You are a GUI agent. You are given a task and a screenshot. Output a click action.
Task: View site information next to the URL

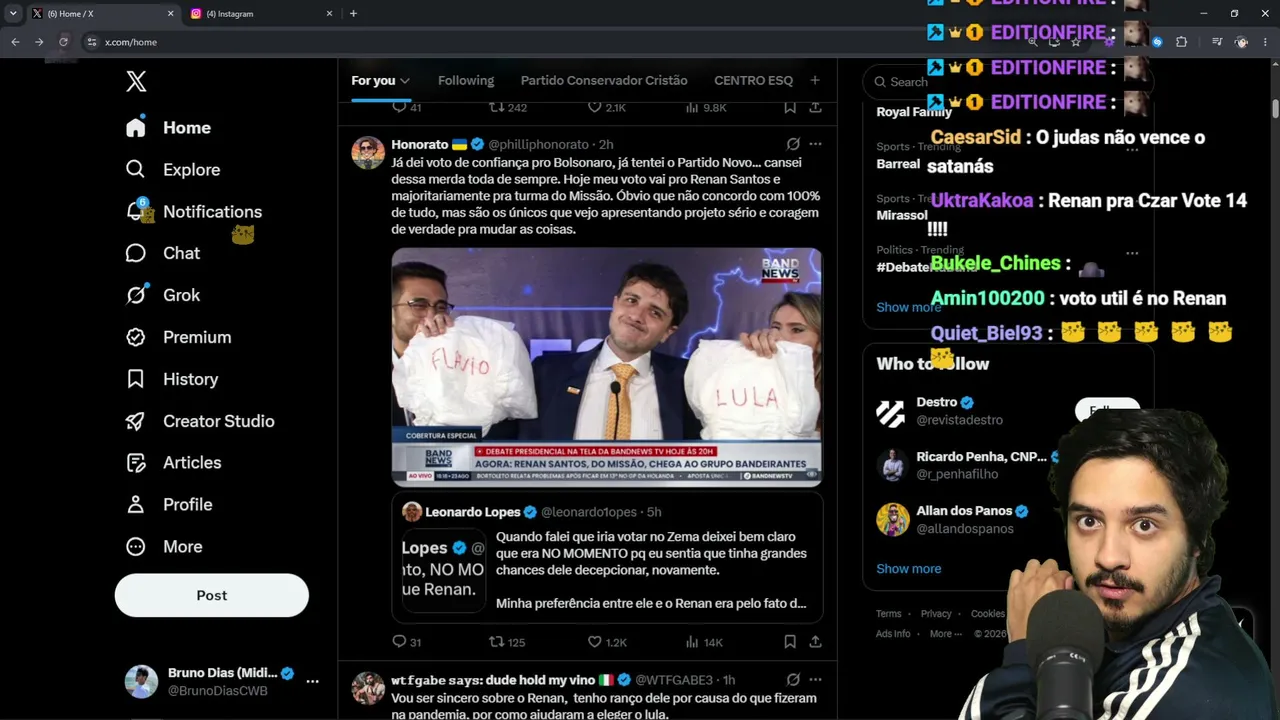click(x=91, y=42)
